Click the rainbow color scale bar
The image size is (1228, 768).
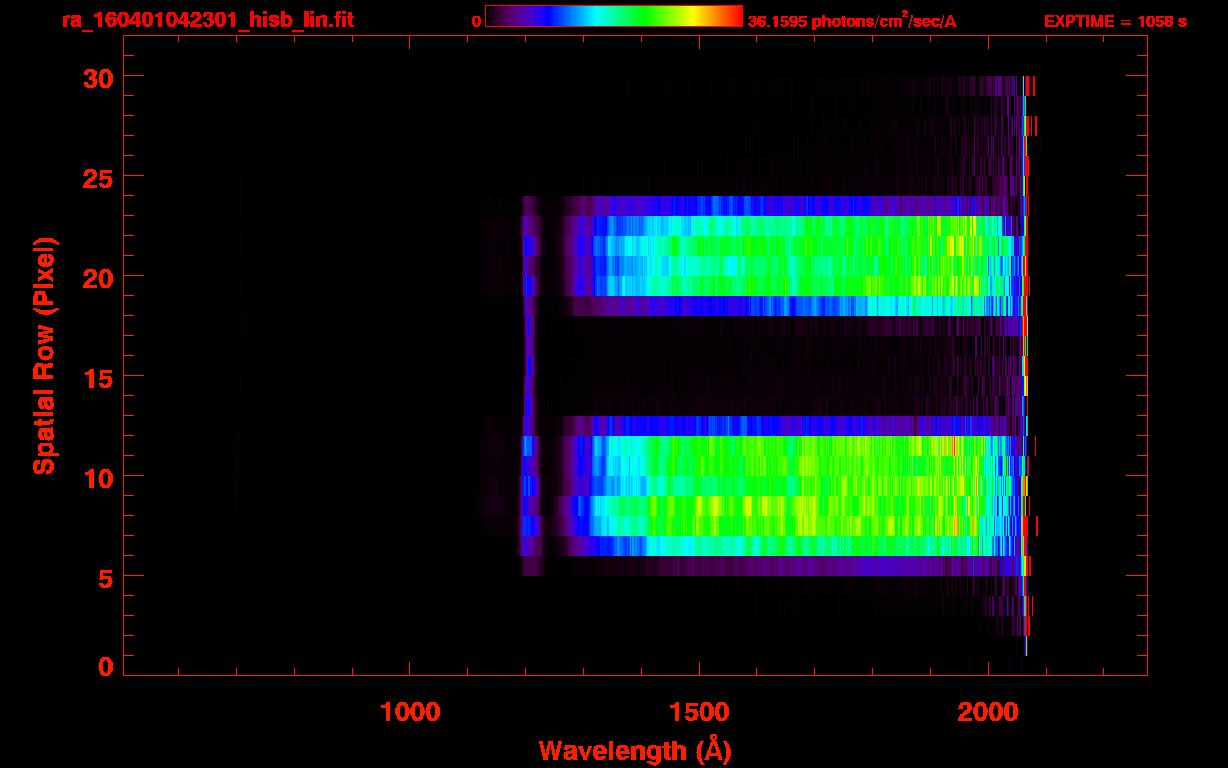(x=614, y=16)
